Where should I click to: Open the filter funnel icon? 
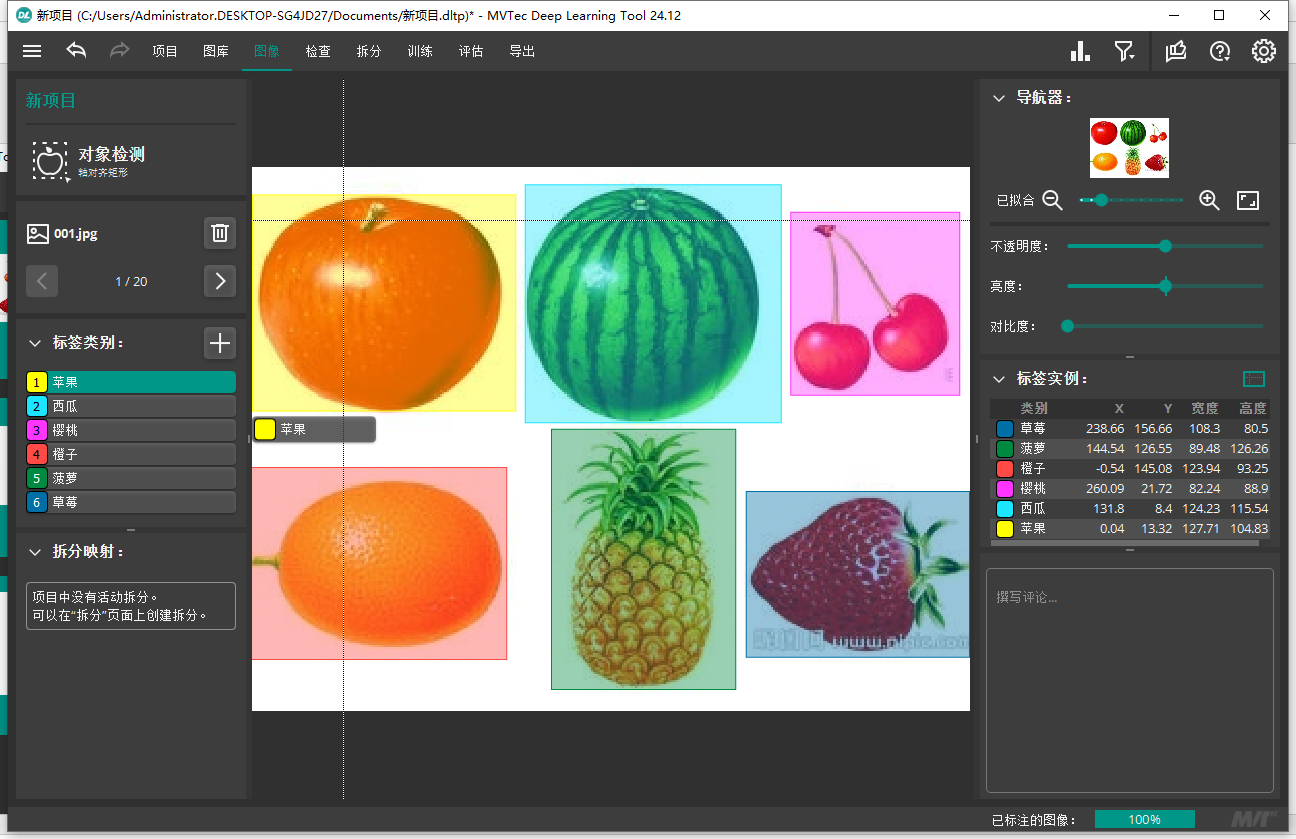coord(1125,51)
